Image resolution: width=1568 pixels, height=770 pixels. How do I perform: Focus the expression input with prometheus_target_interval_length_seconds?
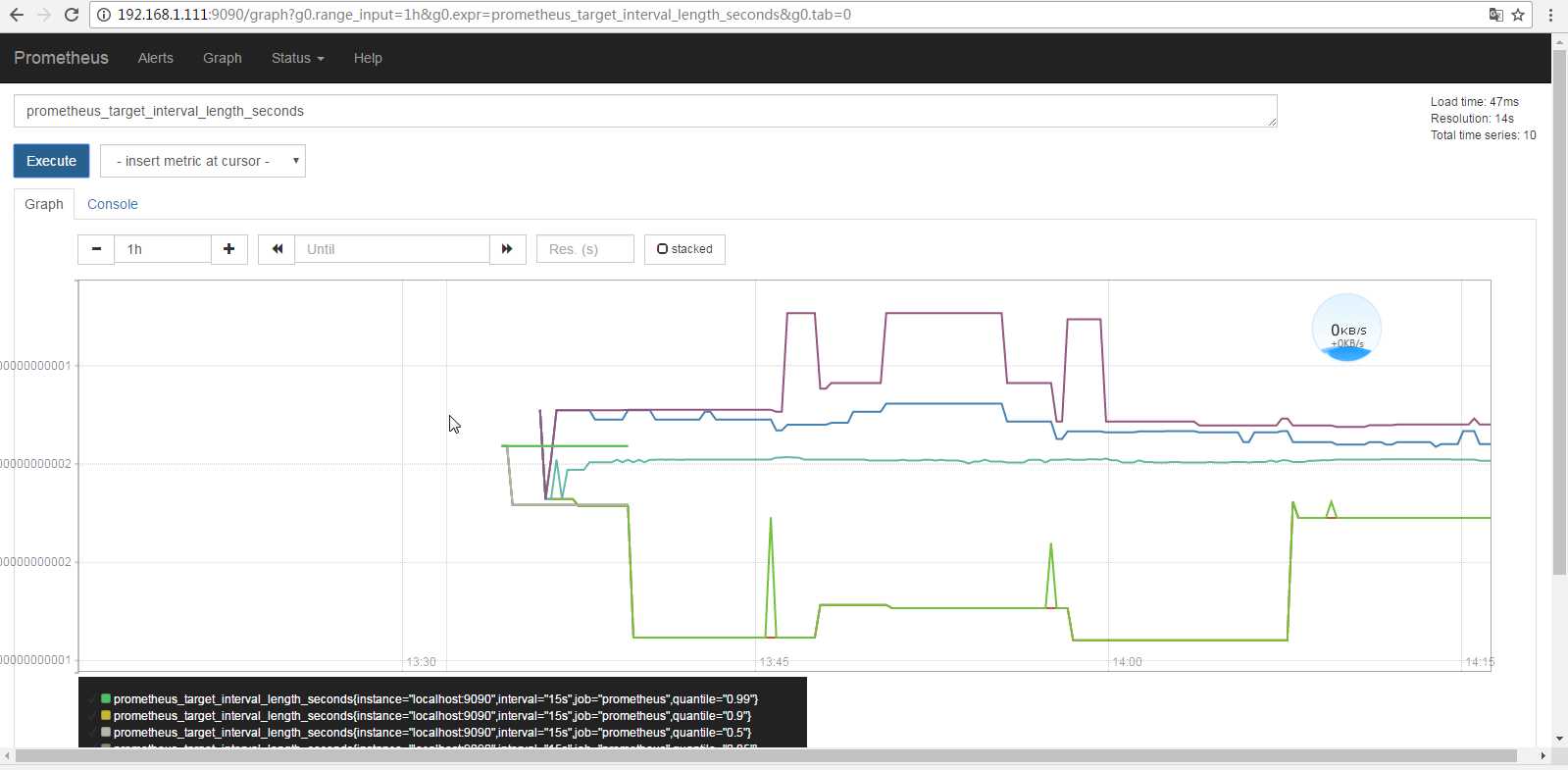click(x=645, y=111)
